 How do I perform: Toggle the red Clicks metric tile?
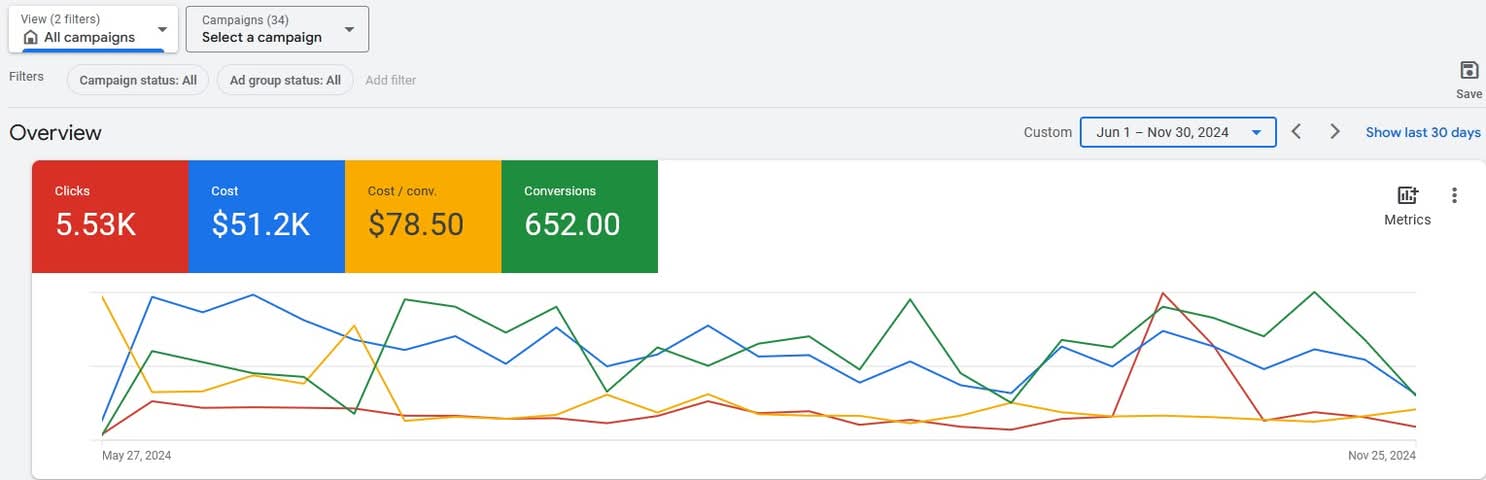(110, 216)
